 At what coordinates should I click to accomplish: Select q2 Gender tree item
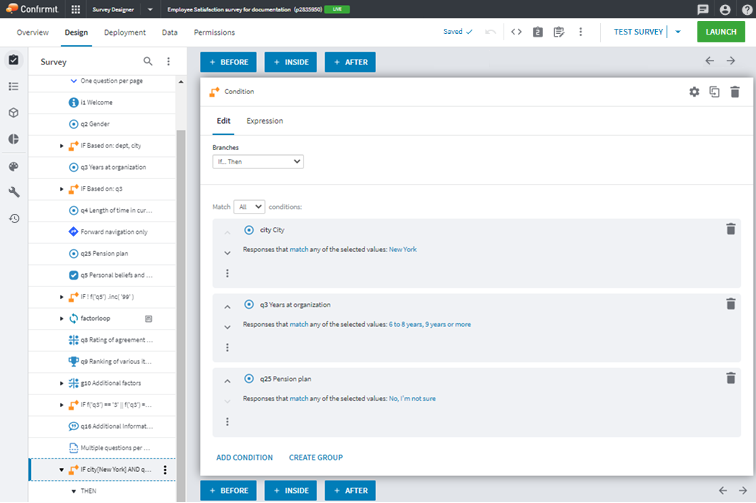102,124
